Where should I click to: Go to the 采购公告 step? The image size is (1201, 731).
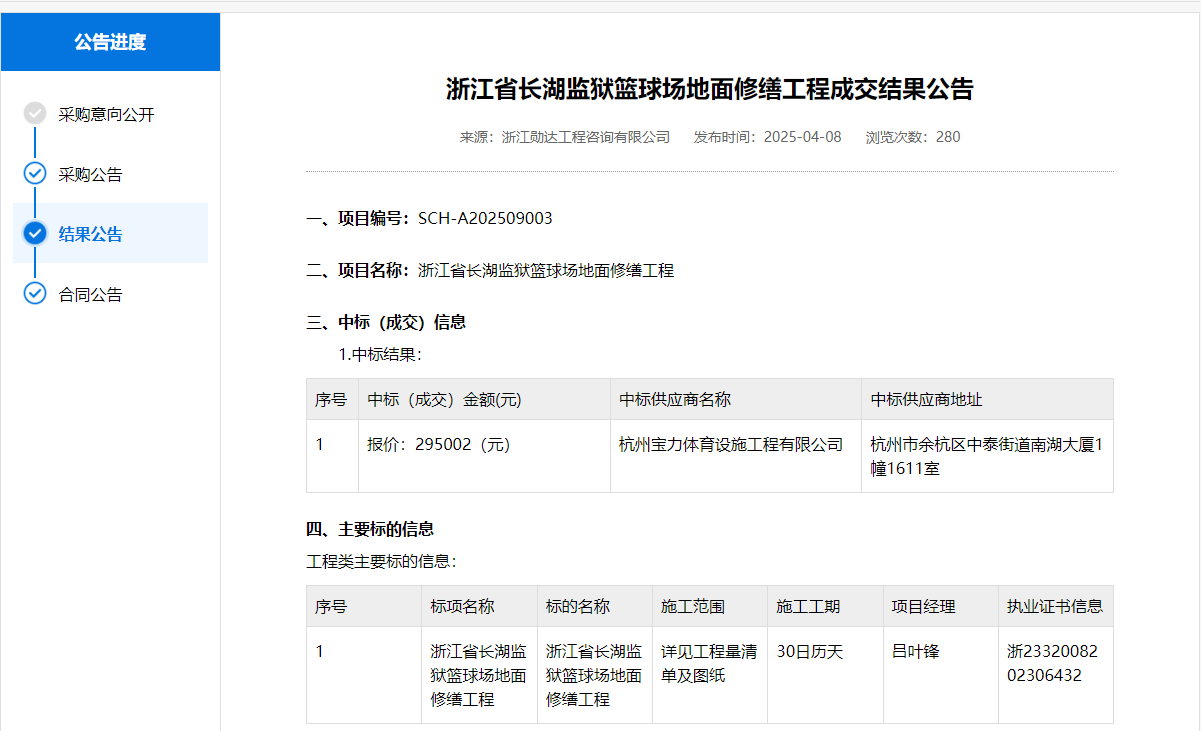(x=90, y=175)
